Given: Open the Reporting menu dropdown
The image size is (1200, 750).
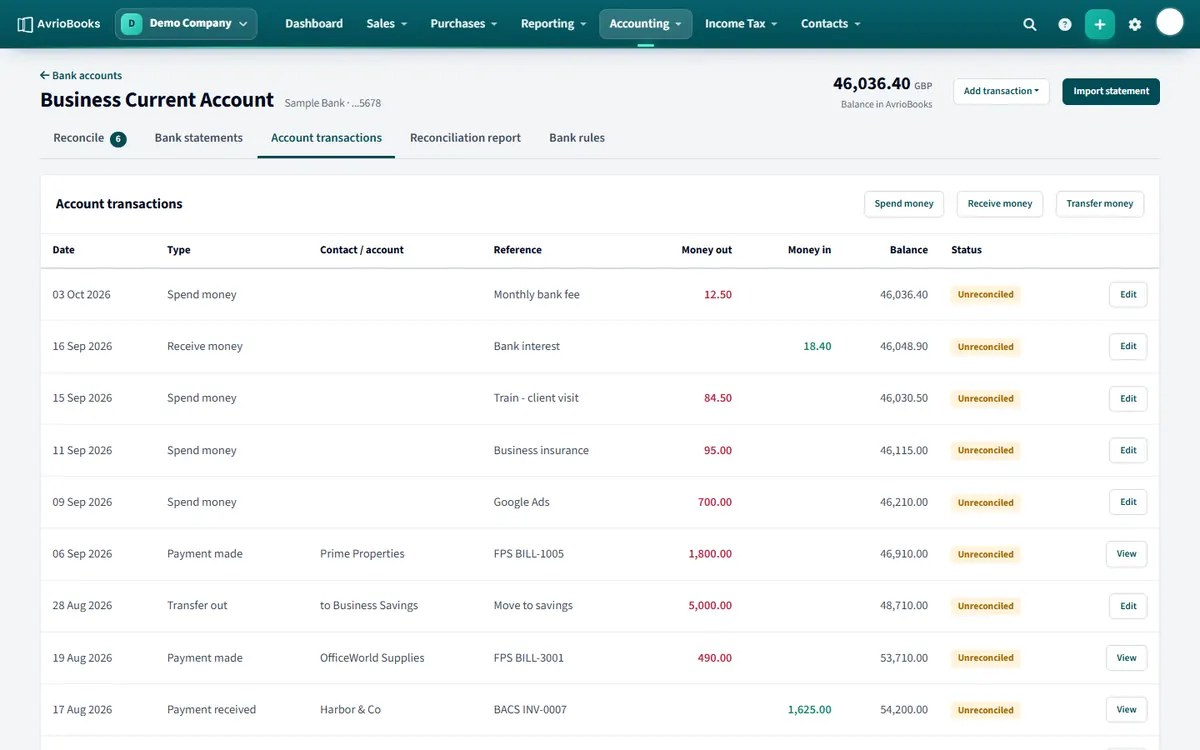Looking at the screenshot, I should tap(554, 24).
